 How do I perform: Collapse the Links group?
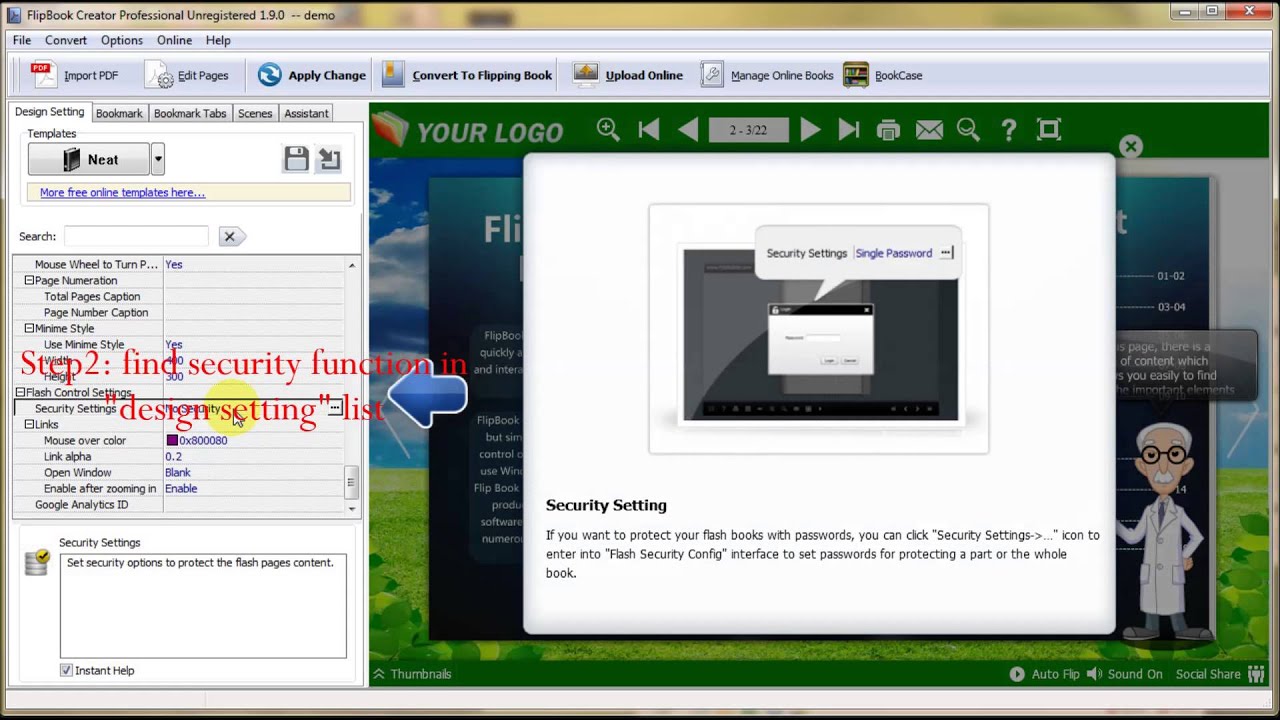(x=29, y=424)
